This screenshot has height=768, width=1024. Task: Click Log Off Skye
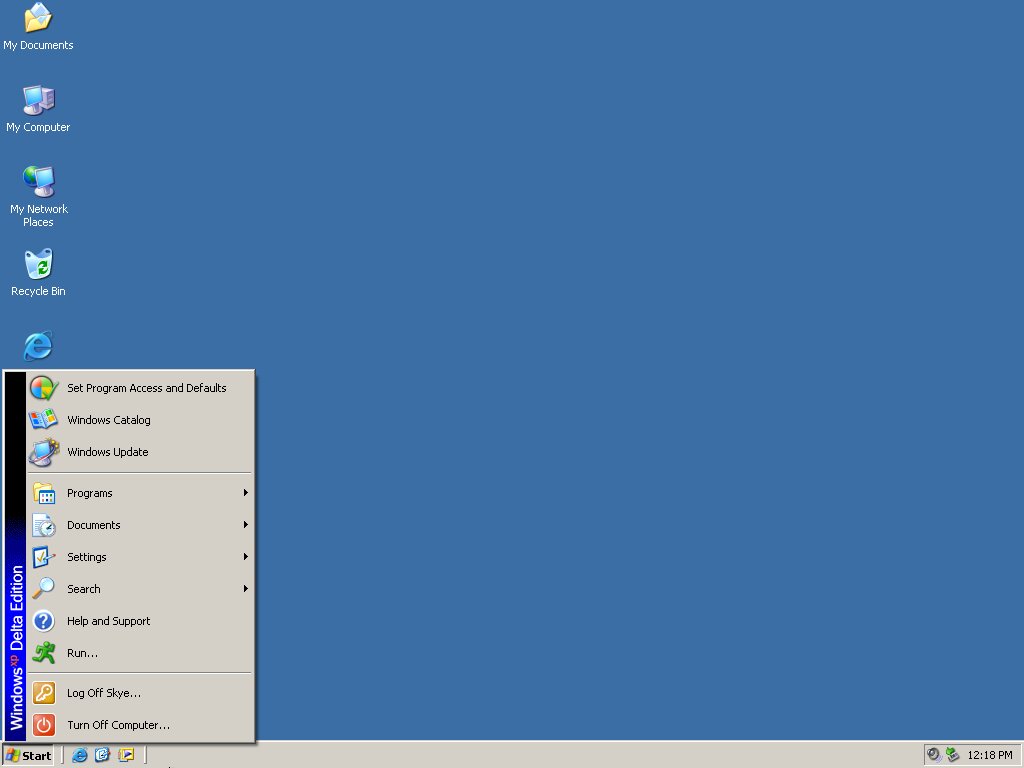[103, 693]
